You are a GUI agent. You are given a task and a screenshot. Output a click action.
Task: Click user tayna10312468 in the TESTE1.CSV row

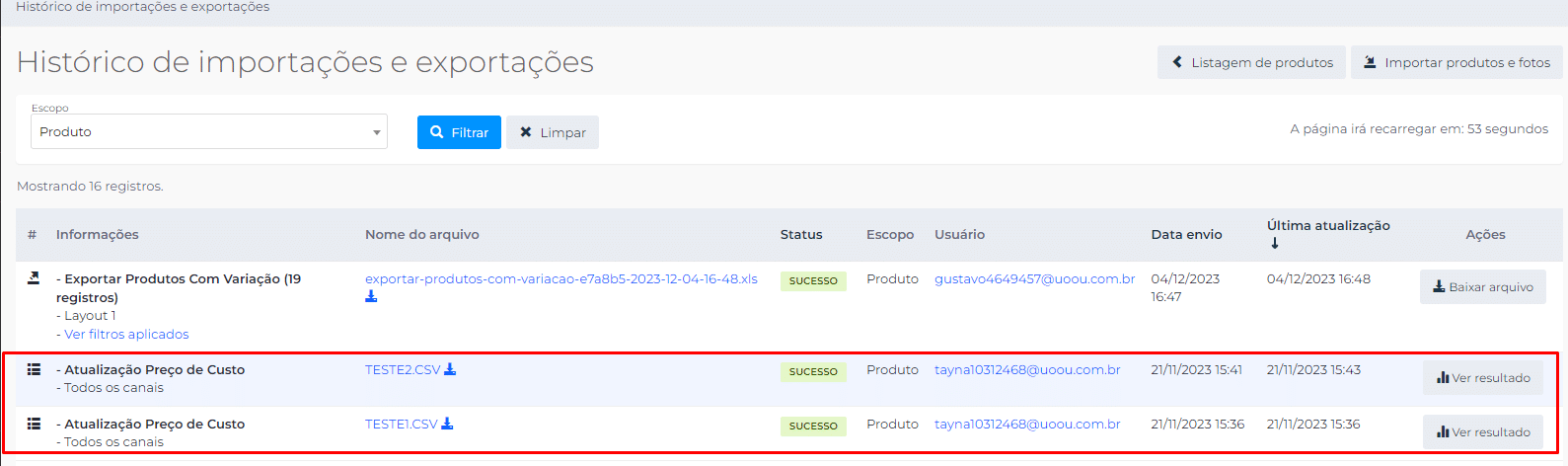point(1027,425)
